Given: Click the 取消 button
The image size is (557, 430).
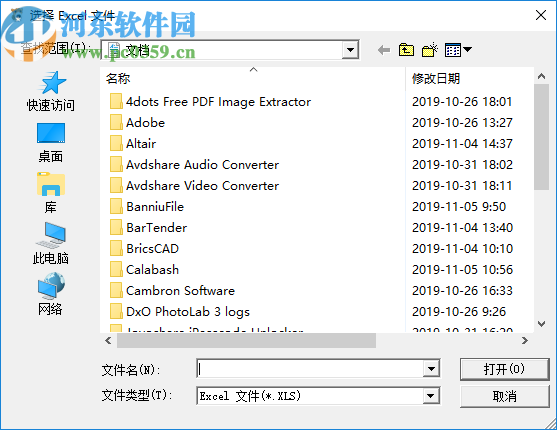Looking at the screenshot, I should [504, 396].
